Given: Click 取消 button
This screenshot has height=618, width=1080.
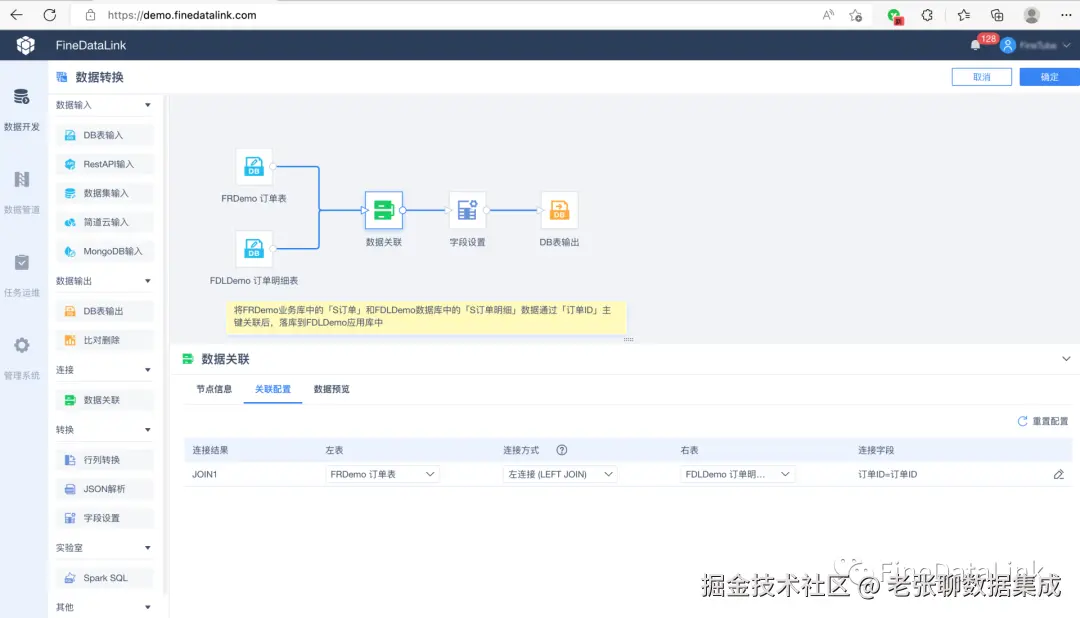Looking at the screenshot, I should [x=982, y=77].
